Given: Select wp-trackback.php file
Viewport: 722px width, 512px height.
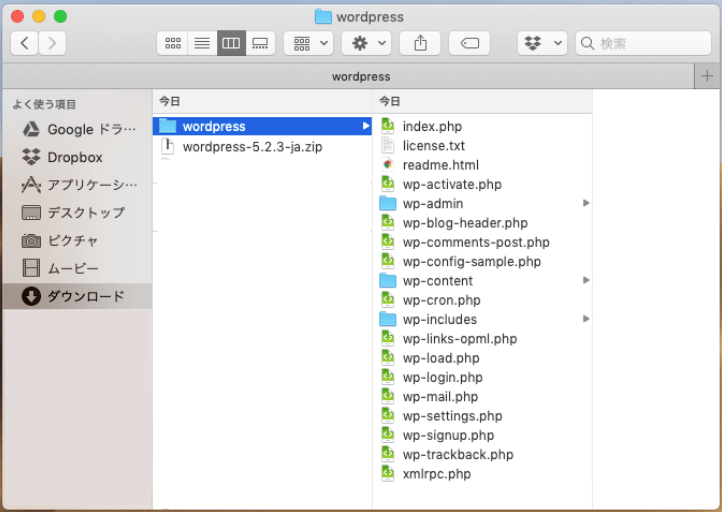Looking at the screenshot, I should coord(482,455).
